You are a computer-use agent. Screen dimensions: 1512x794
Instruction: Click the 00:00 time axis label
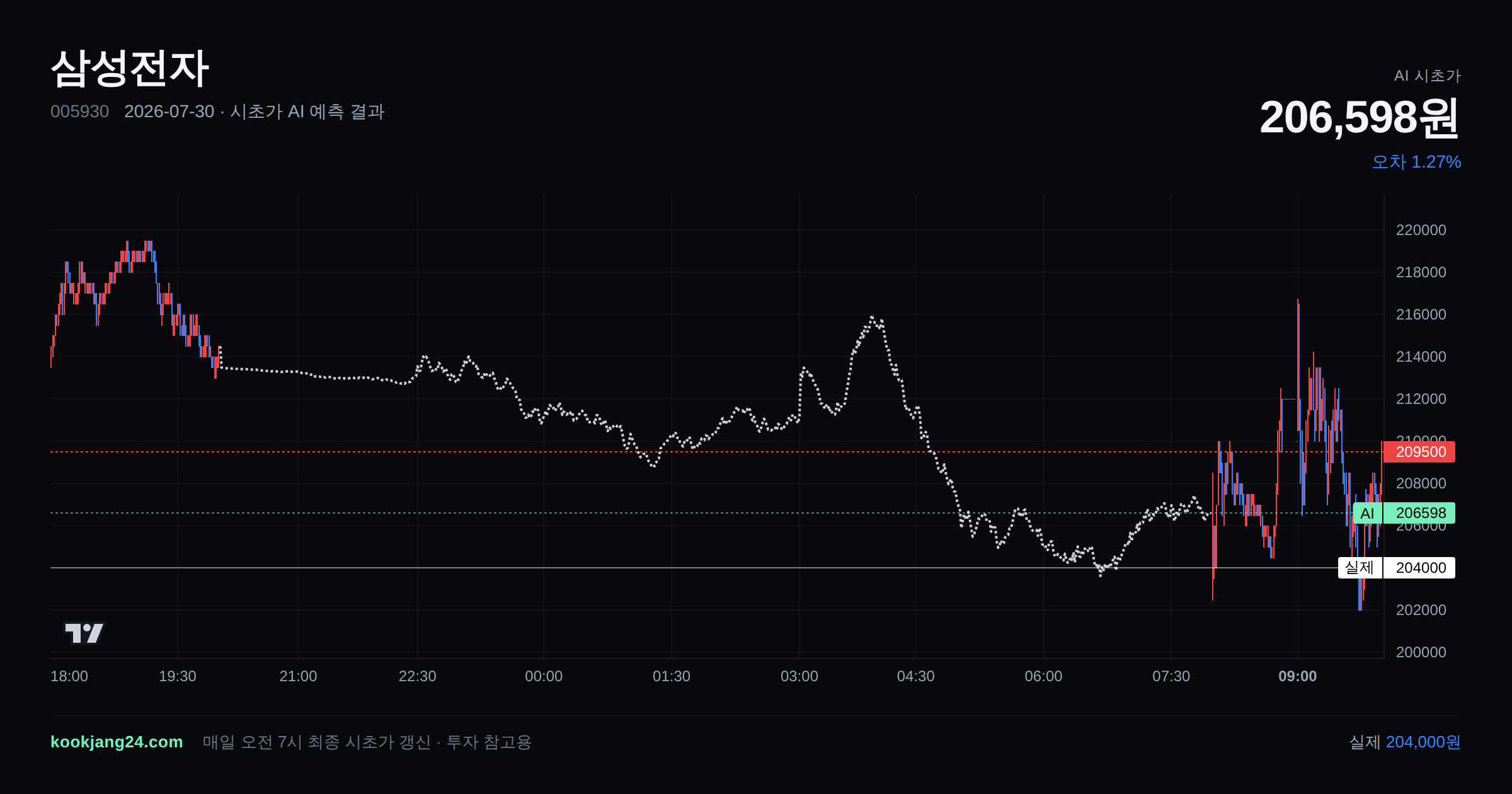coord(544,676)
